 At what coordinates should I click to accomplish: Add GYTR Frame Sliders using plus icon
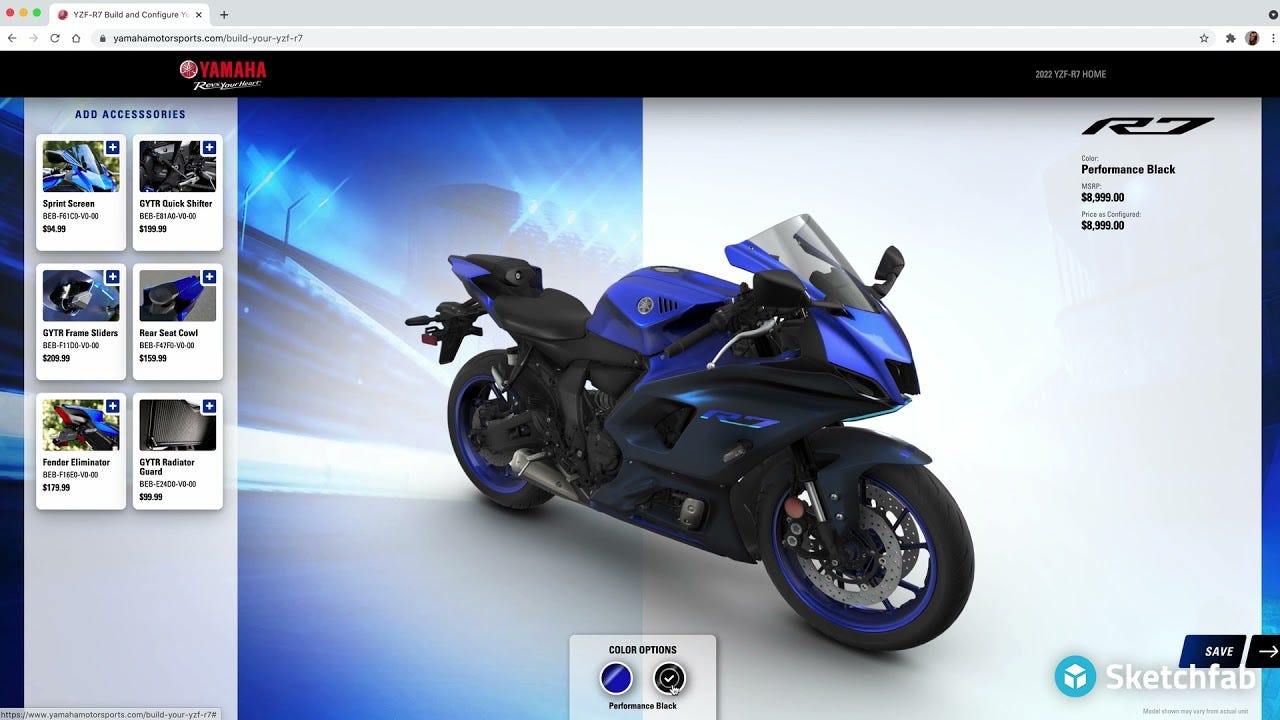112,277
